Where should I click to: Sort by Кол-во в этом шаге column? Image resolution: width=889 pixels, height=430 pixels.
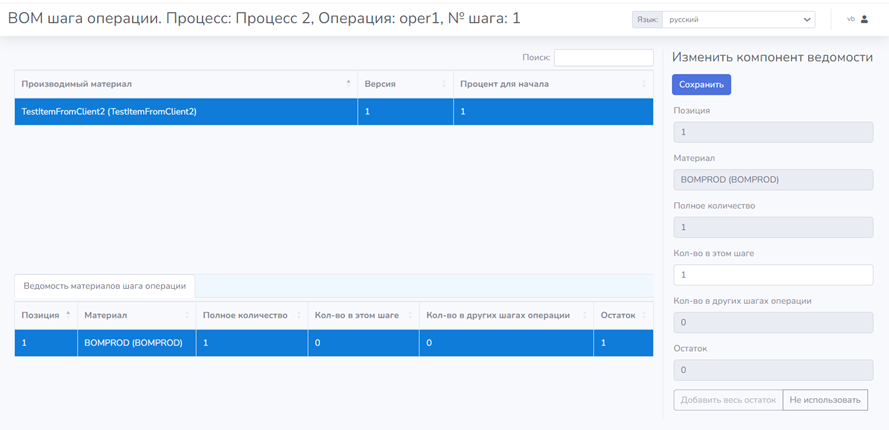click(363, 315)
